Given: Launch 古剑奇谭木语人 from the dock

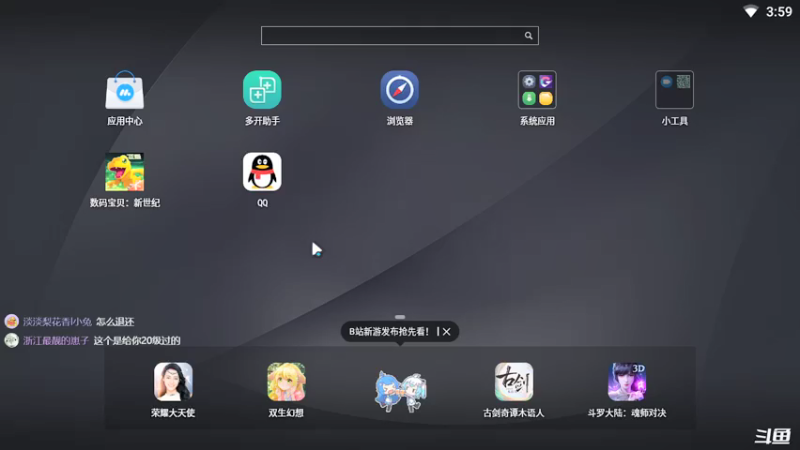Looking at the screenshot, I should [x=514, y=382].
